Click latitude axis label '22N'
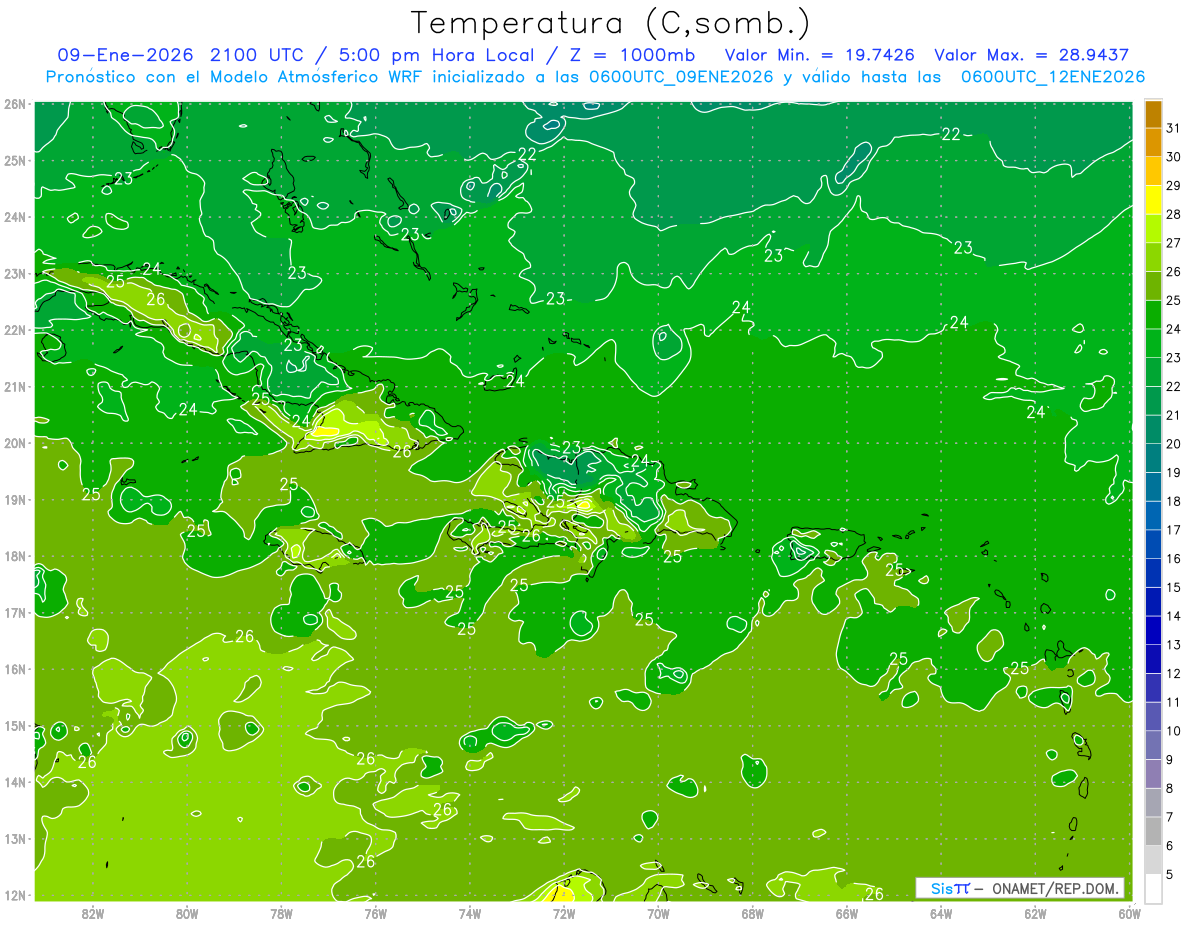This screenshot has height=927, width=1200. pos(15,330)
